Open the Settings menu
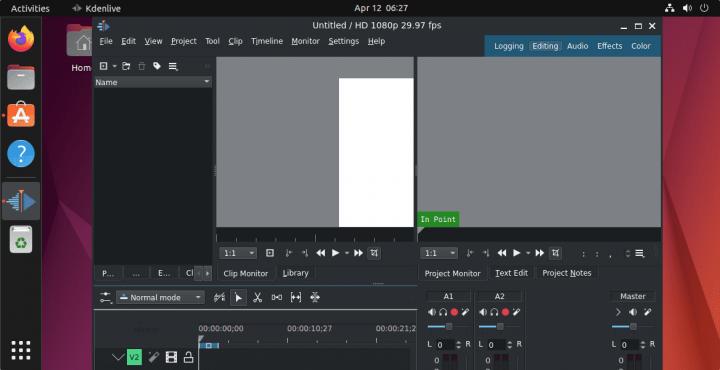This screenshot has width=720, height=370. 343,41
